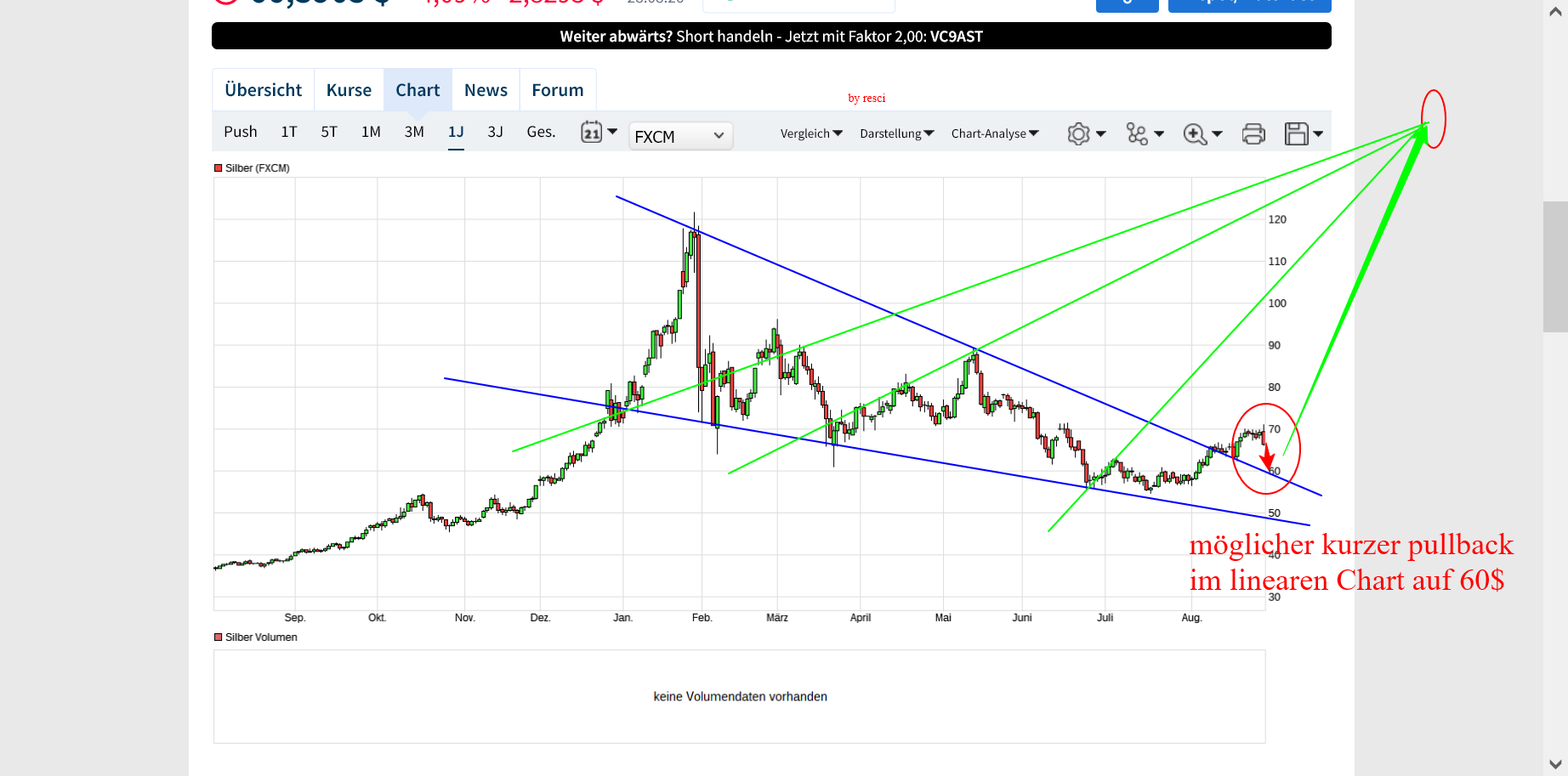Open the Darstellung dropdown
The width and height of the screenshot is (1568, 776).
click(897, 133)
